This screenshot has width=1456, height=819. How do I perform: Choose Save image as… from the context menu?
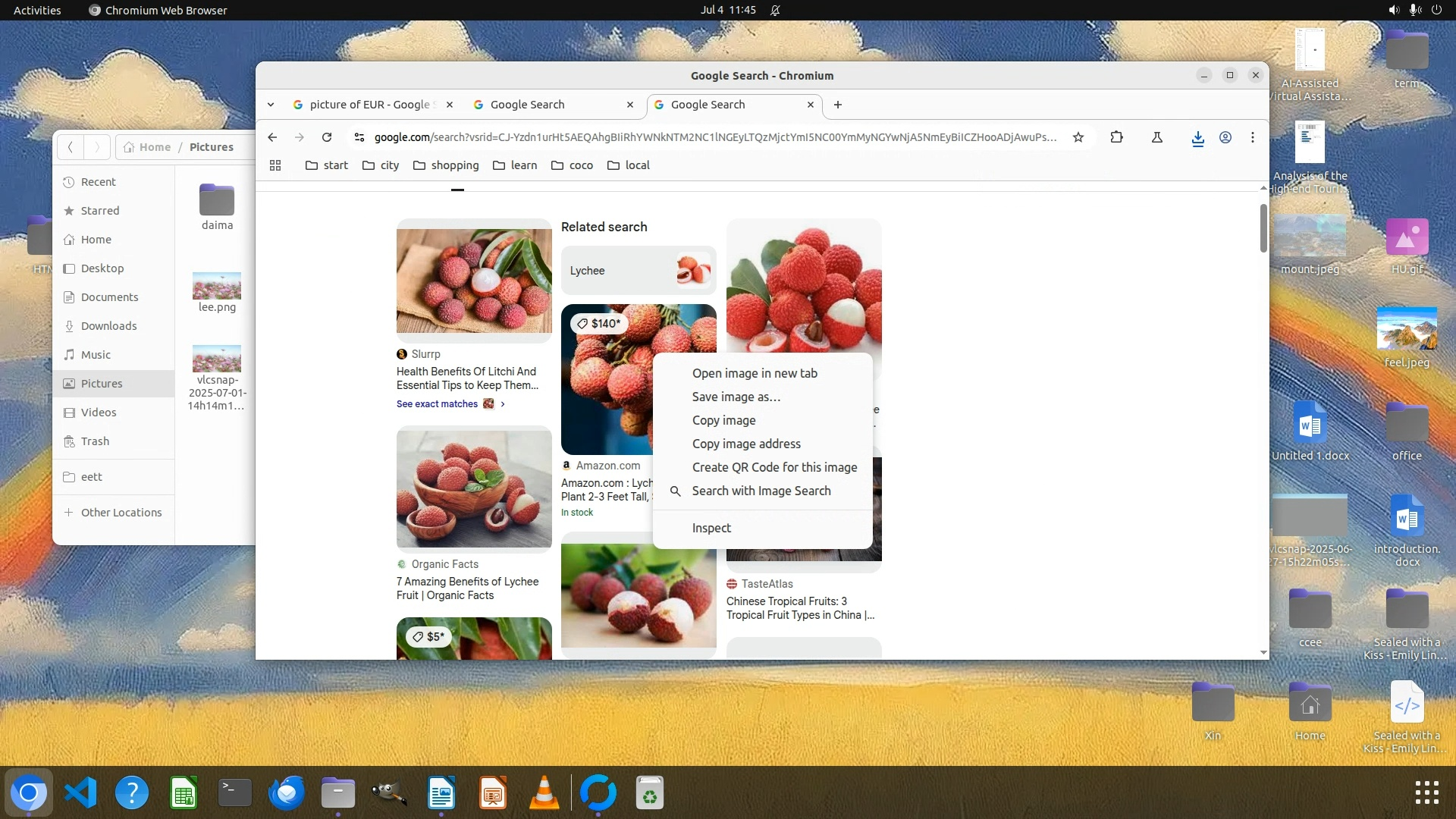[736, 397]
